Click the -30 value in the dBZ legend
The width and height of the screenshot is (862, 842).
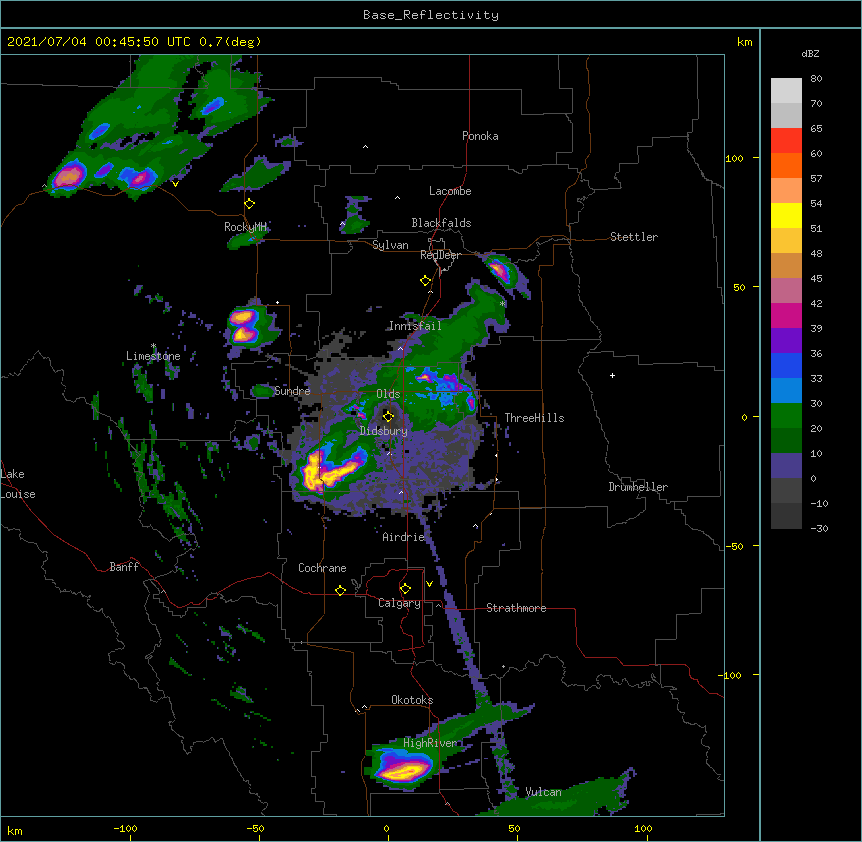(819, 528)
